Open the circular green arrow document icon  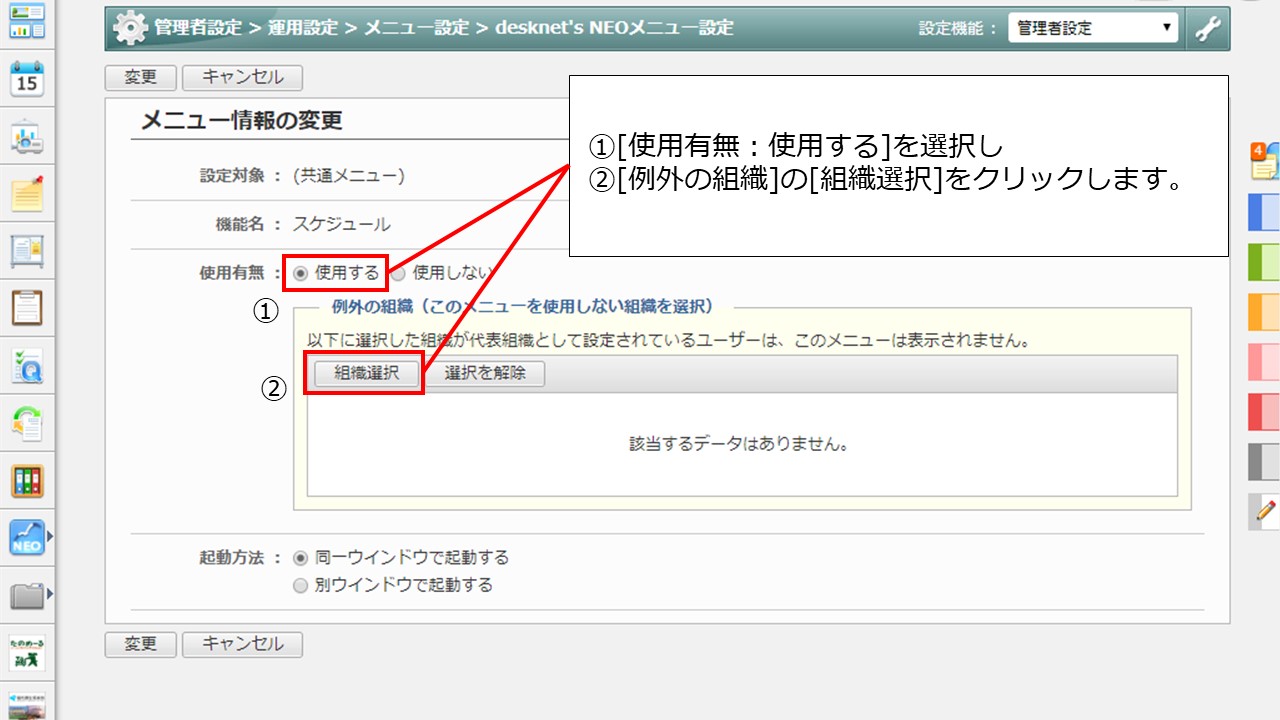pos(27,423)
